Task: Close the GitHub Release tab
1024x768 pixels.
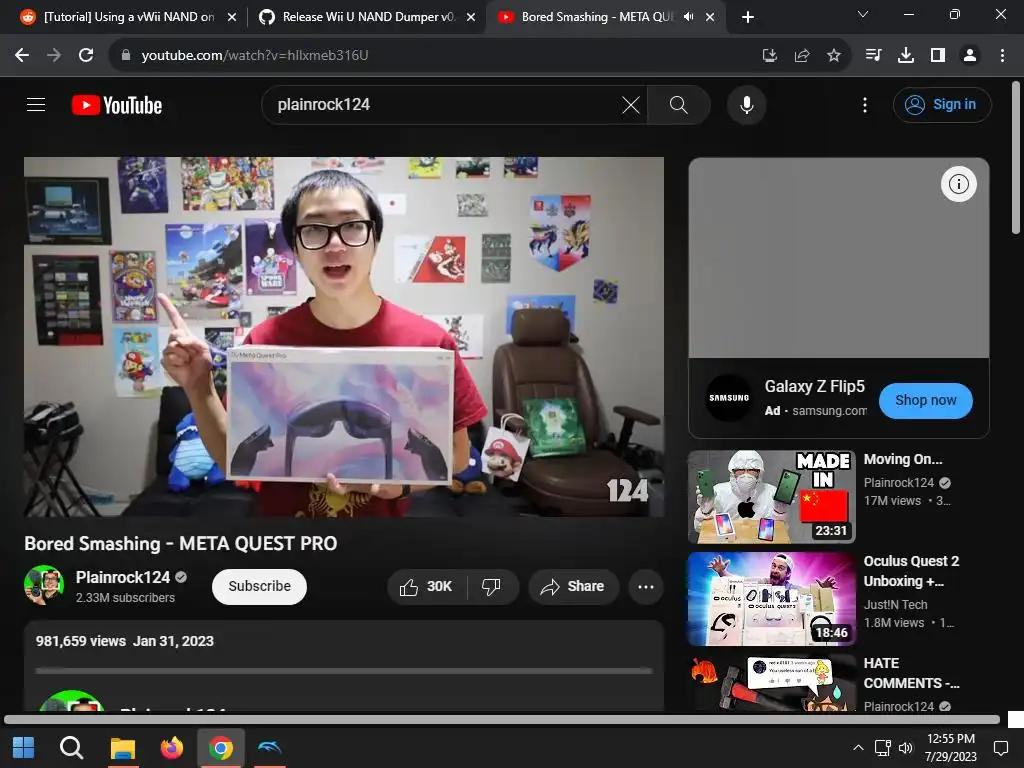Action: 471,17
